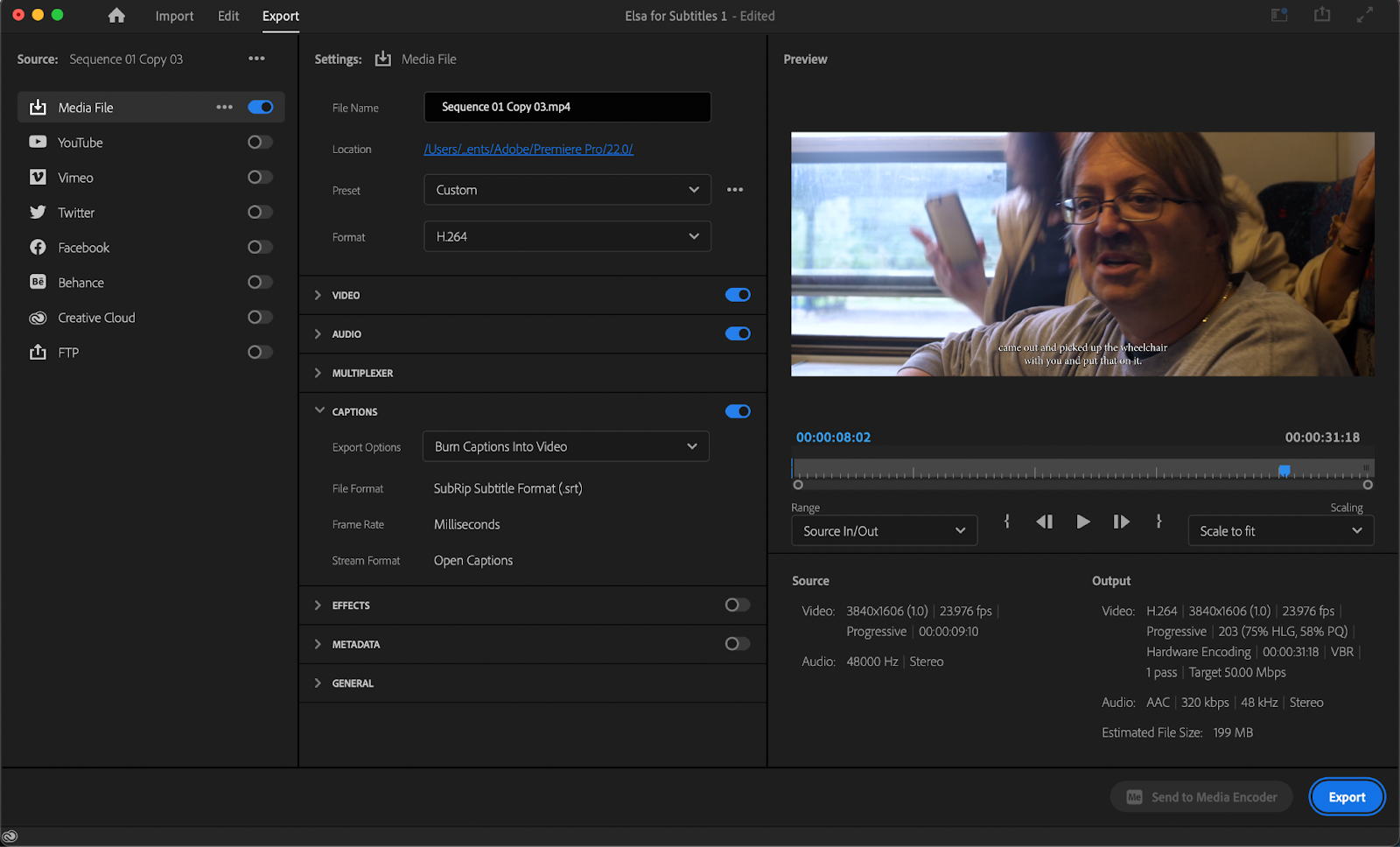The image size is (1400, 847).
Task: Click the Out point handle on timeline
Action: coord(1368,485)
